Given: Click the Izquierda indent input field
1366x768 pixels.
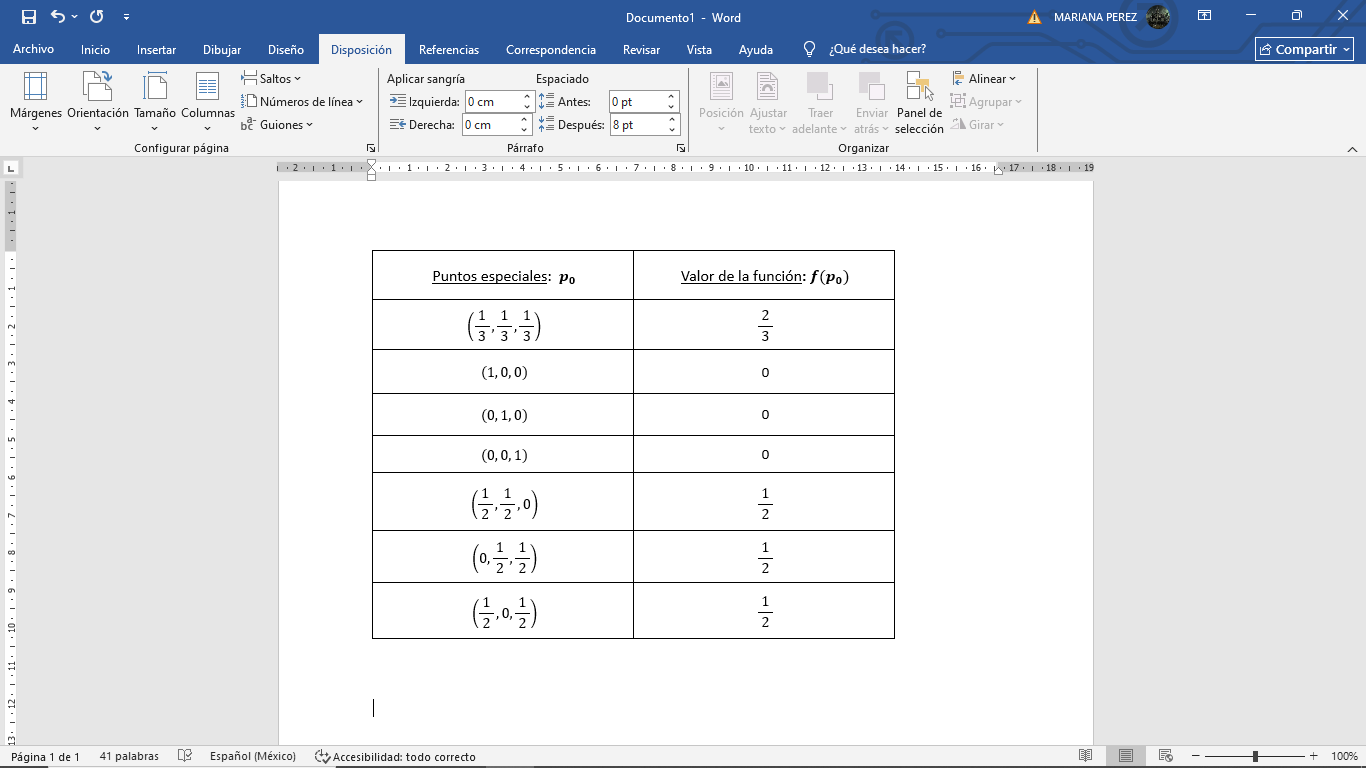Looking at the screenshot, I should (491, 102).
